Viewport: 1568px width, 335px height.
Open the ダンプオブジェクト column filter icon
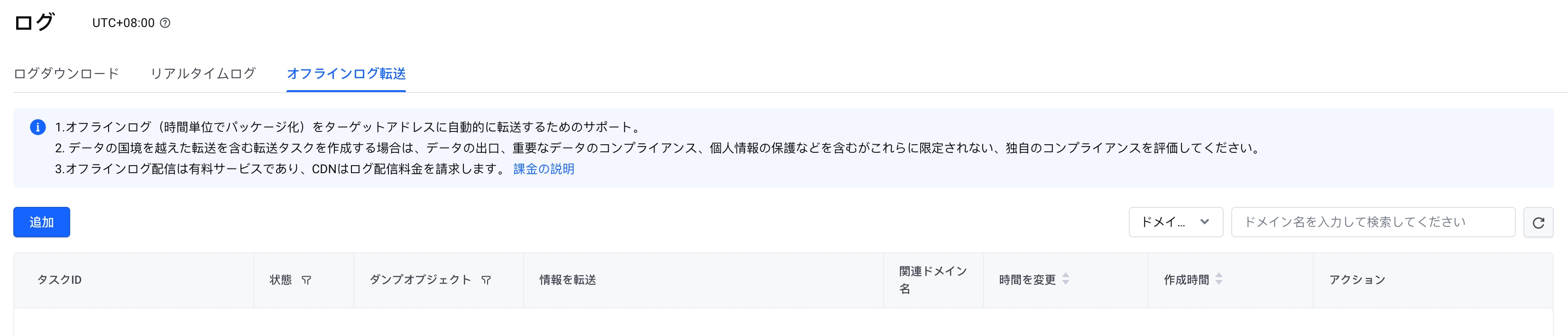[x=486, y=280]
